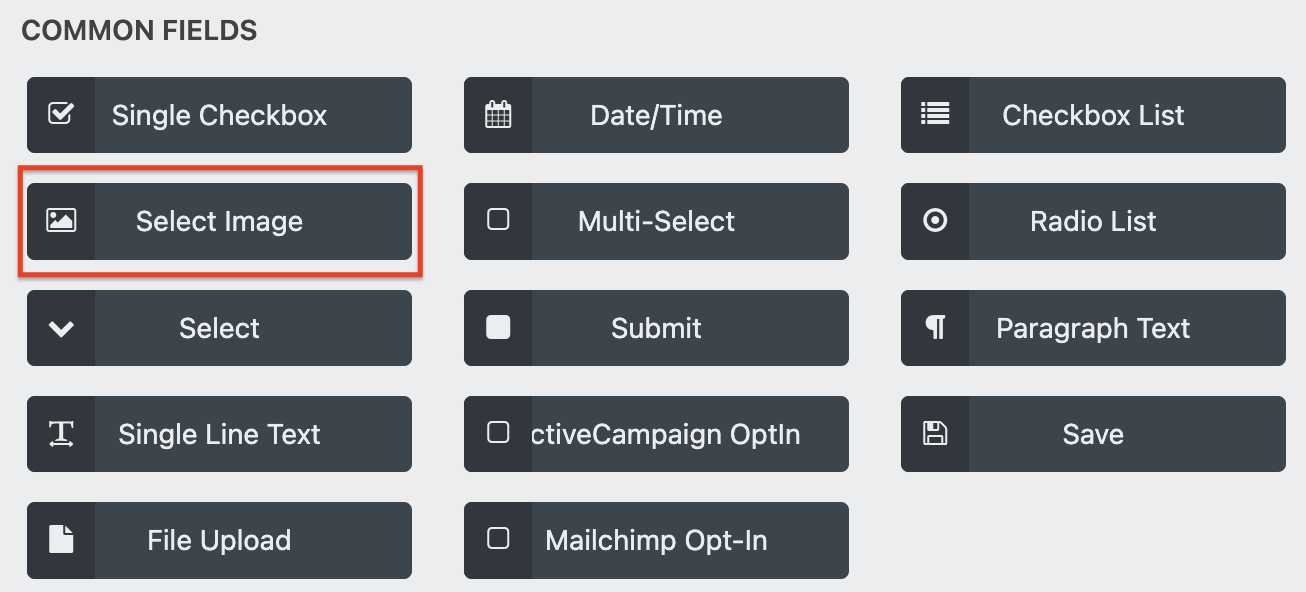Click the chevron icon on Select field
Viewport: 1306px width, 592px height.
[x=60, y=328]
